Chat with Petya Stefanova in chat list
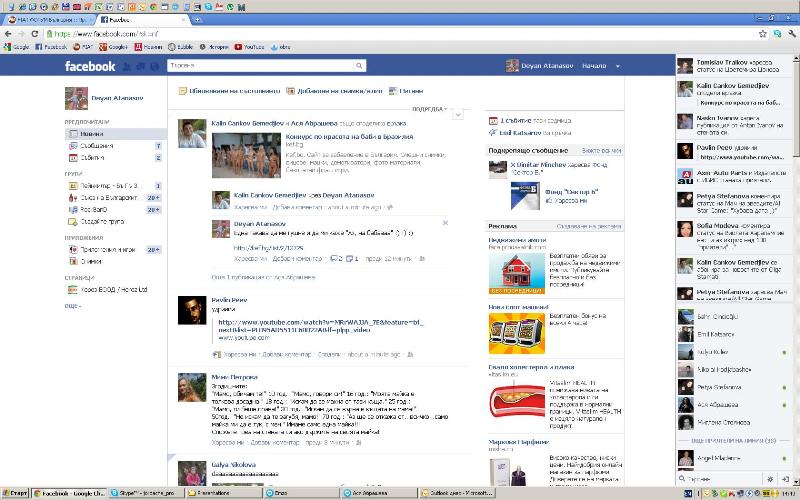The image size is (800, 500). pyautogui.click(x=734, y=387)
